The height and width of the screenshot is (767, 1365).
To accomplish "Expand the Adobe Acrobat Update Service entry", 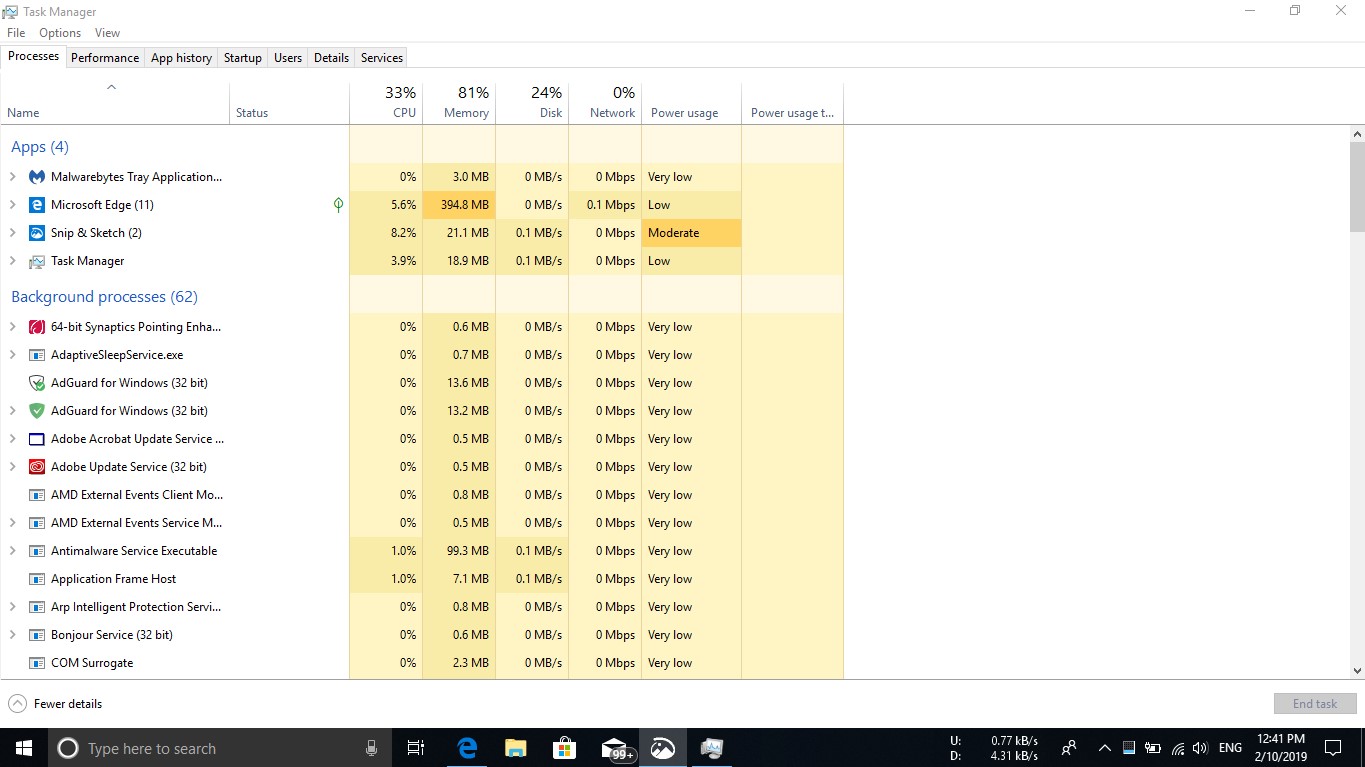I will (x=12, y=439).
